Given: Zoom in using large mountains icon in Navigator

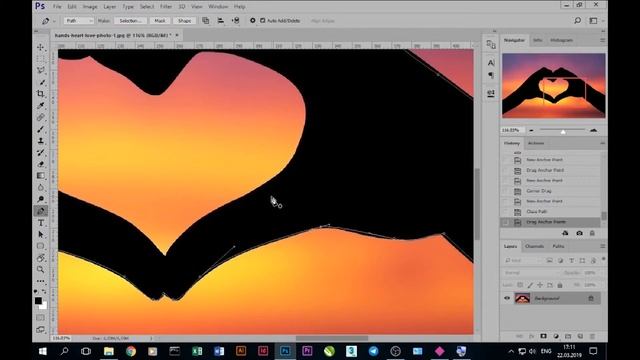Looking at the screenshot, I should (593, 130).
